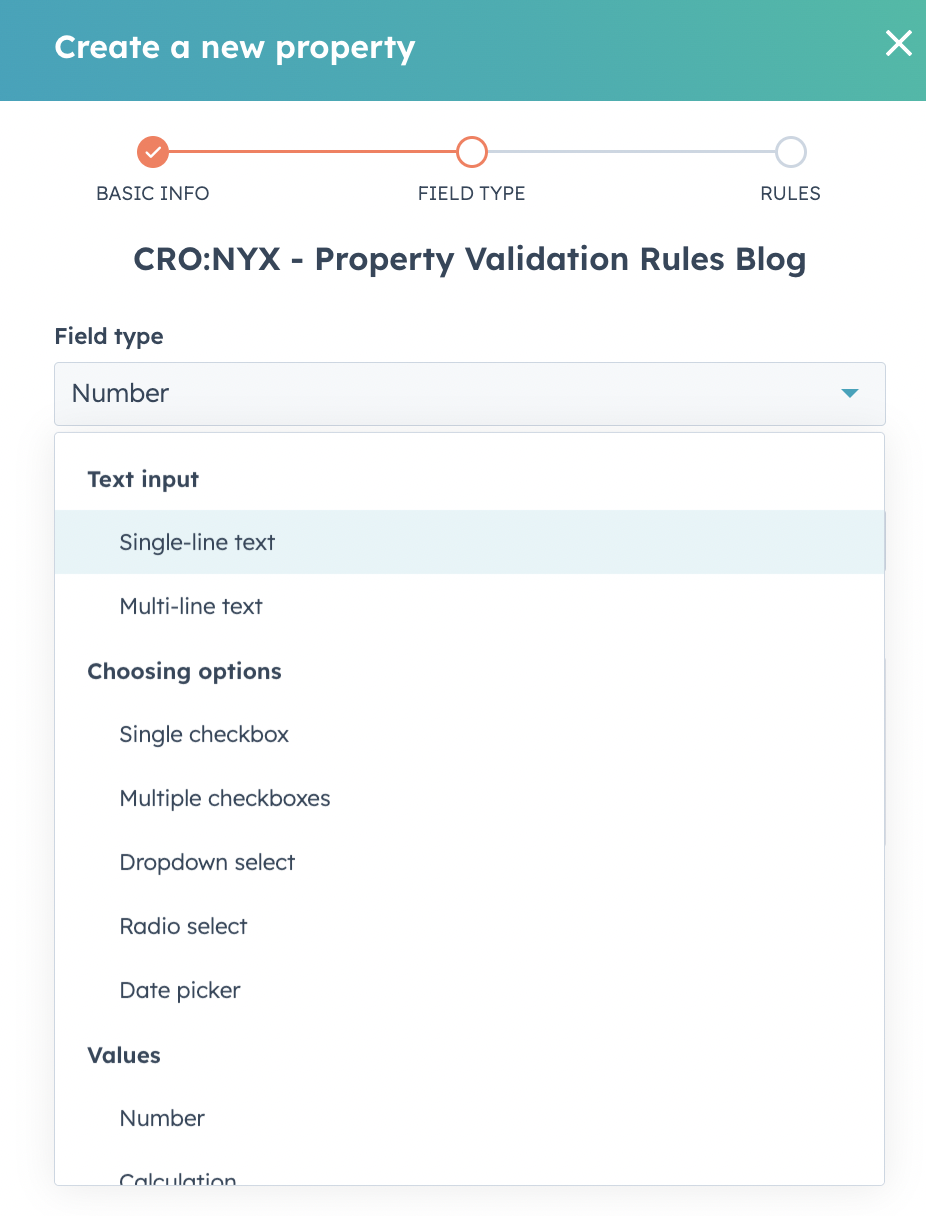Select Single-line text option
The width and height of the screenshot is (926, 1216).
click(197, 542)
